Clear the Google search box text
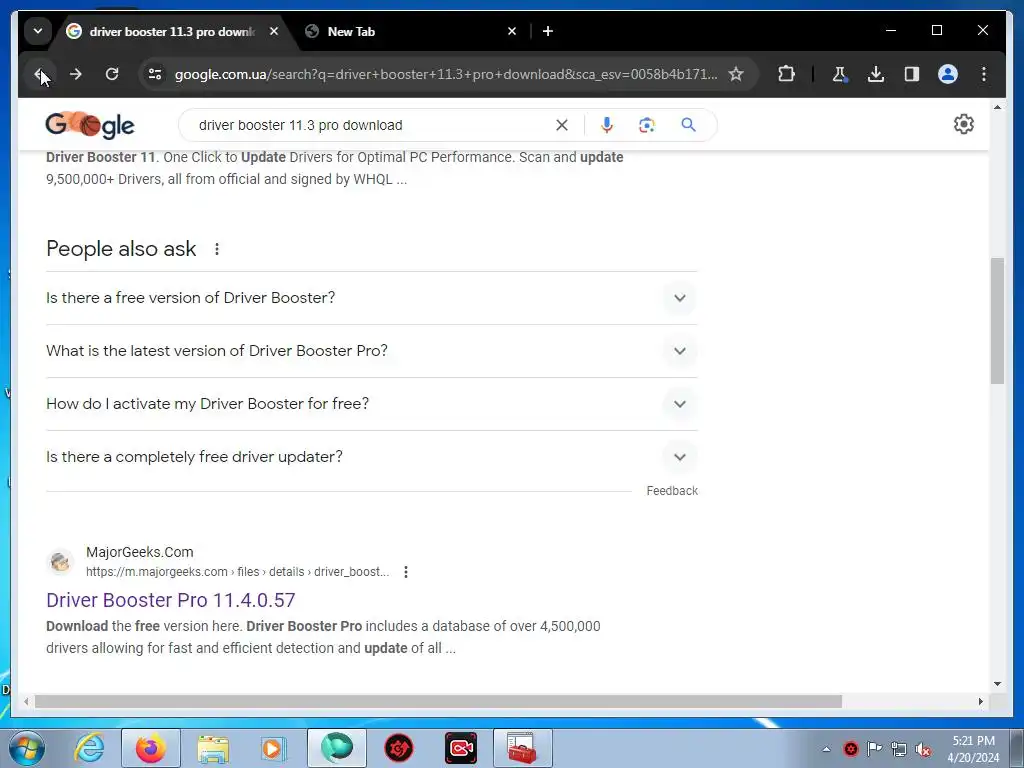Screen dimensions: 1024x768 pyautogui.click(x=562, y=125)
